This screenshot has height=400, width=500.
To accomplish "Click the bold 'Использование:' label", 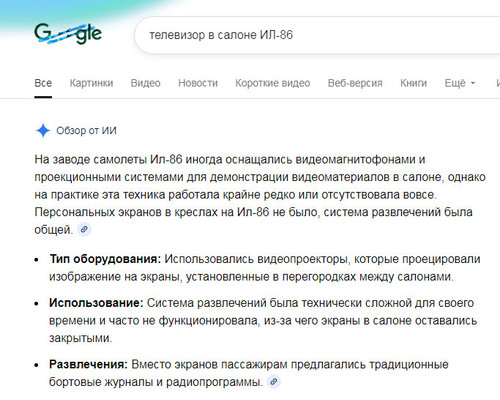I will [x=96, y=303].
